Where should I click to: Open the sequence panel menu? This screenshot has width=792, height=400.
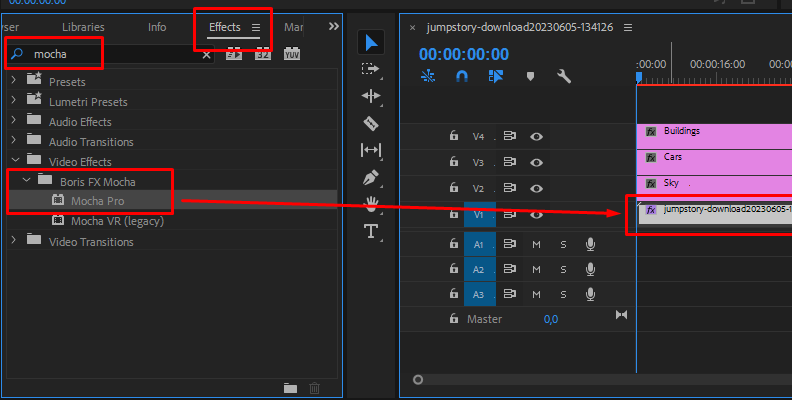(x=628, y=28)
